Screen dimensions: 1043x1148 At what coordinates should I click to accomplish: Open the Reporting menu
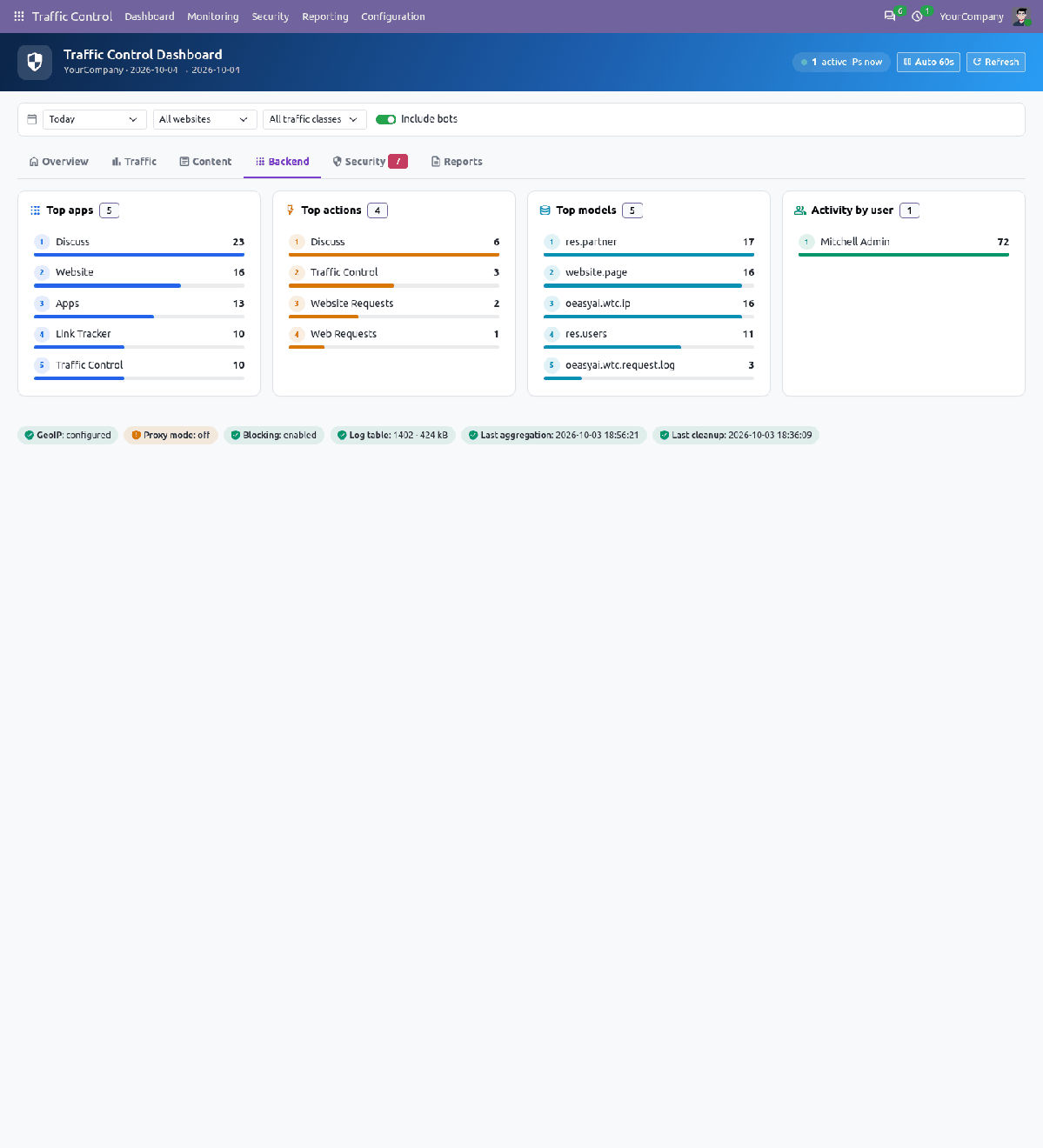325,17
